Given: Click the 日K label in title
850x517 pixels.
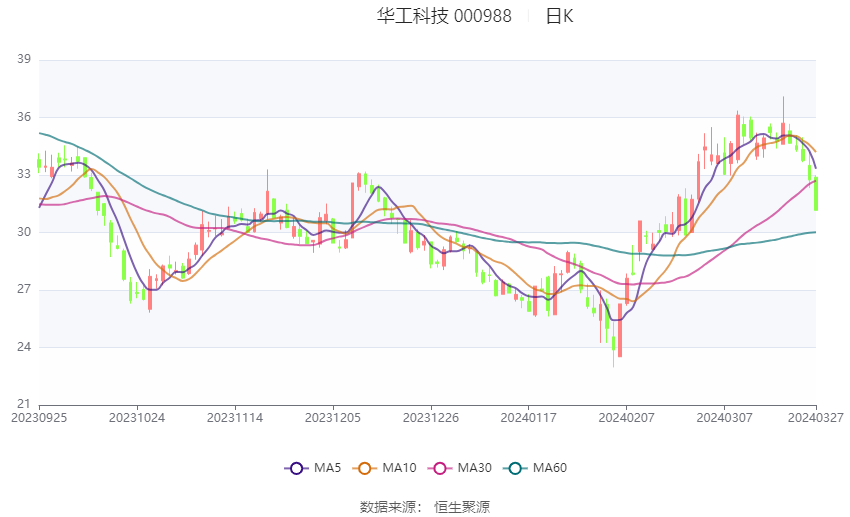Looking at the screenshot, I should 559,16.
